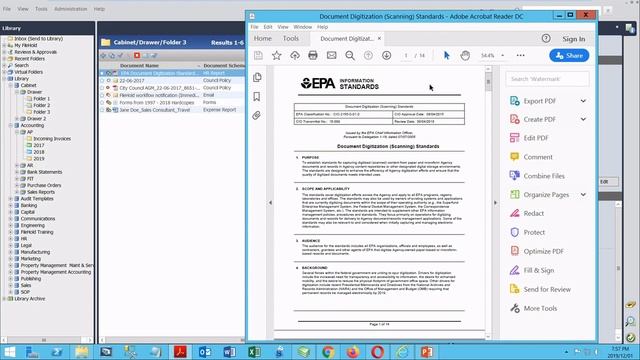Switch to the Acrobat Home tab
640x360 pixels.
pos(262,38)
